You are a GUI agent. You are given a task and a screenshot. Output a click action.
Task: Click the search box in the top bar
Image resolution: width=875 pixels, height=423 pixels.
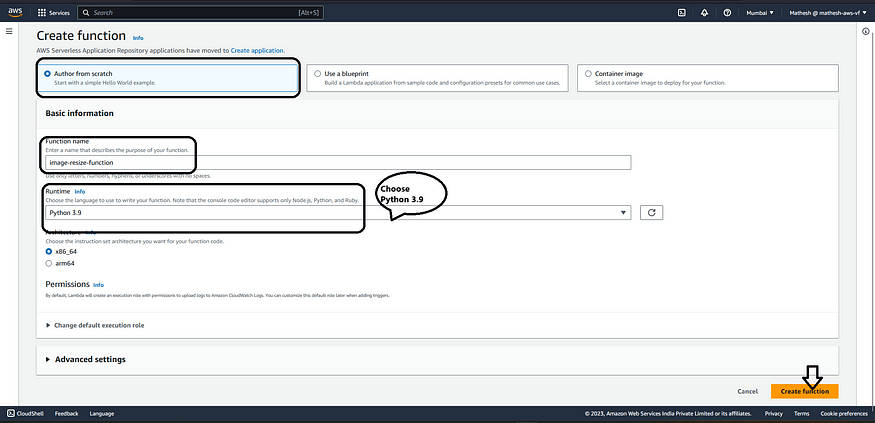click(200, 12)
